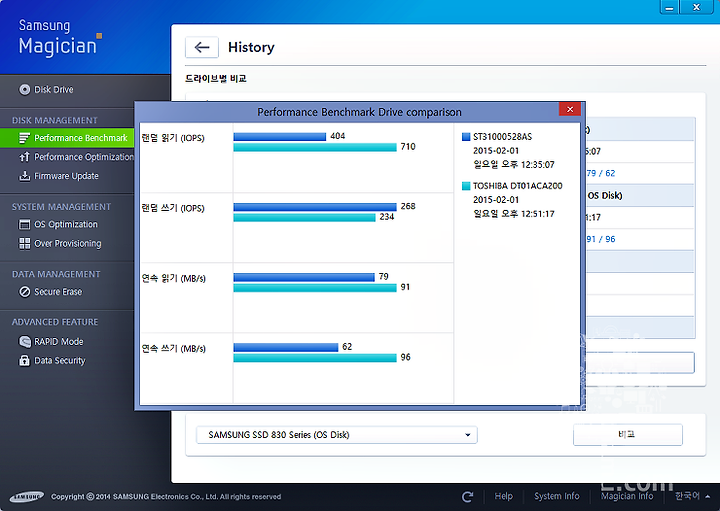Click the back arrow beside History
The height and width of the screenshot is (511, 720).
pyautogui.click(x=202, y=47)
